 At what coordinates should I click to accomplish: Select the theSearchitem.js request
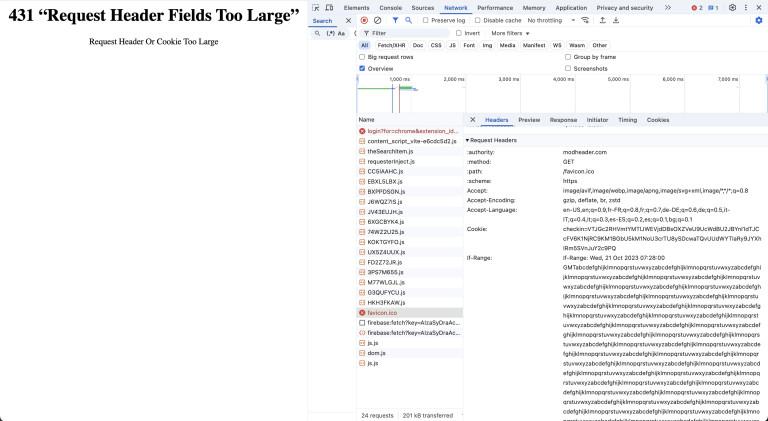pyautogui.click(x=409, y=151)
